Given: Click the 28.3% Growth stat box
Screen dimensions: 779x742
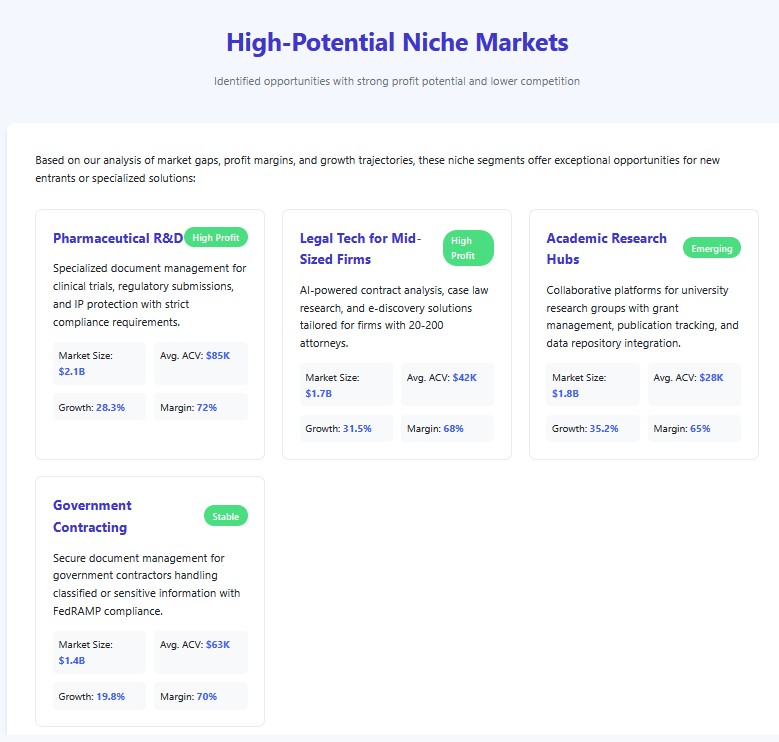Looking at the screenshot, I should coord(99,407).
